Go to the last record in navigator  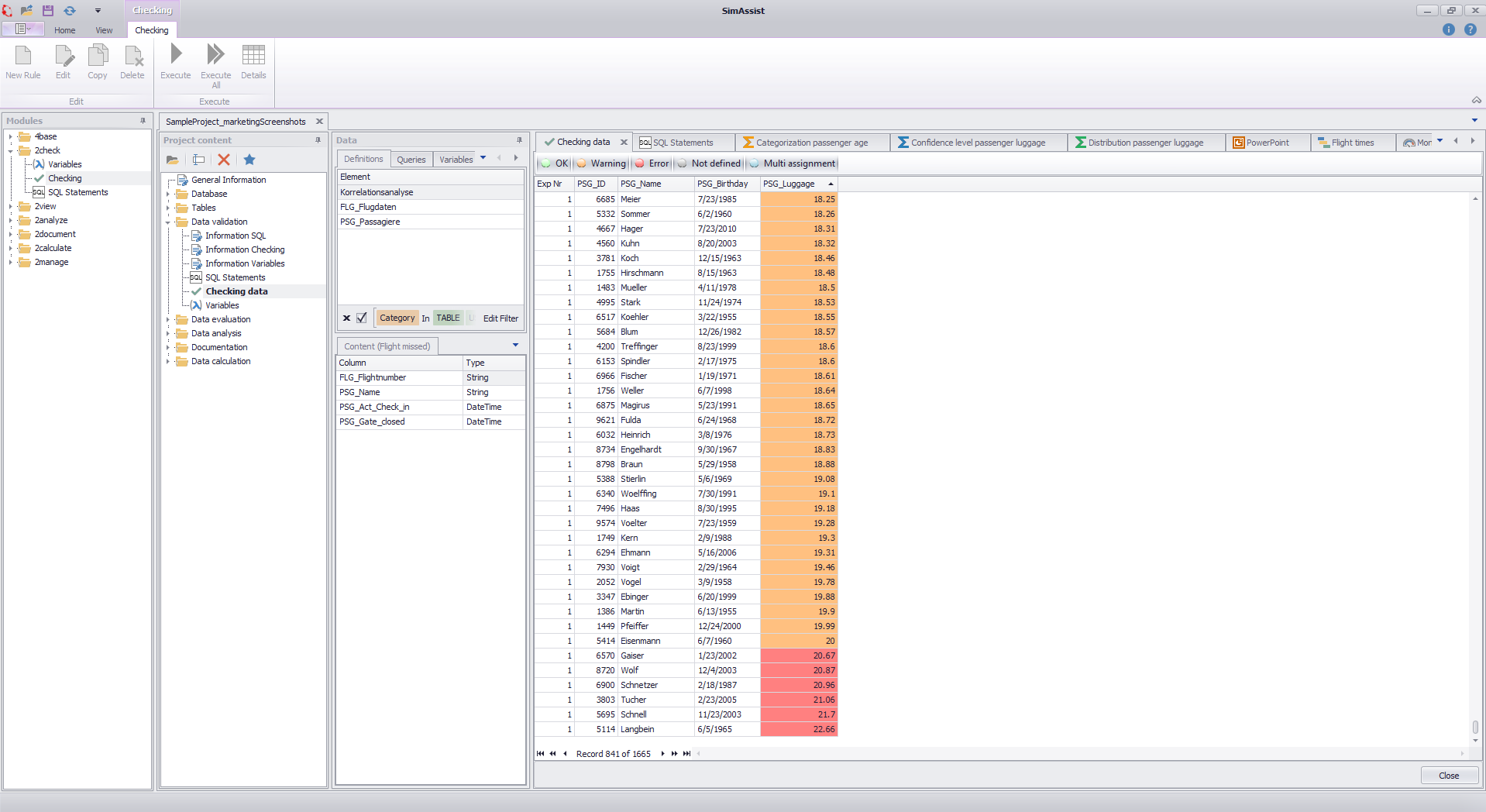686,753
